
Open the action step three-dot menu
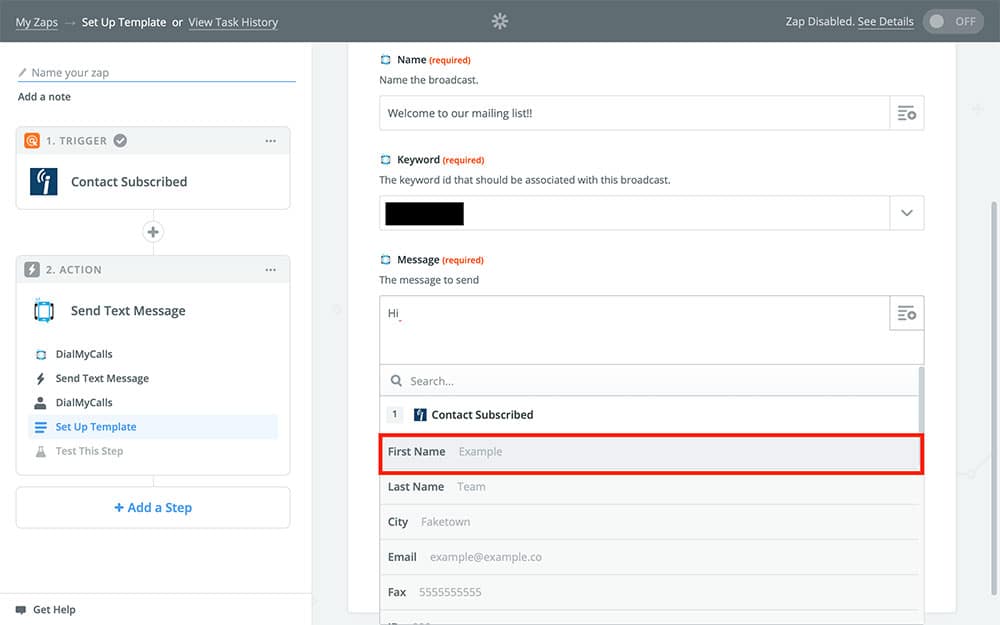click(270, 270)
